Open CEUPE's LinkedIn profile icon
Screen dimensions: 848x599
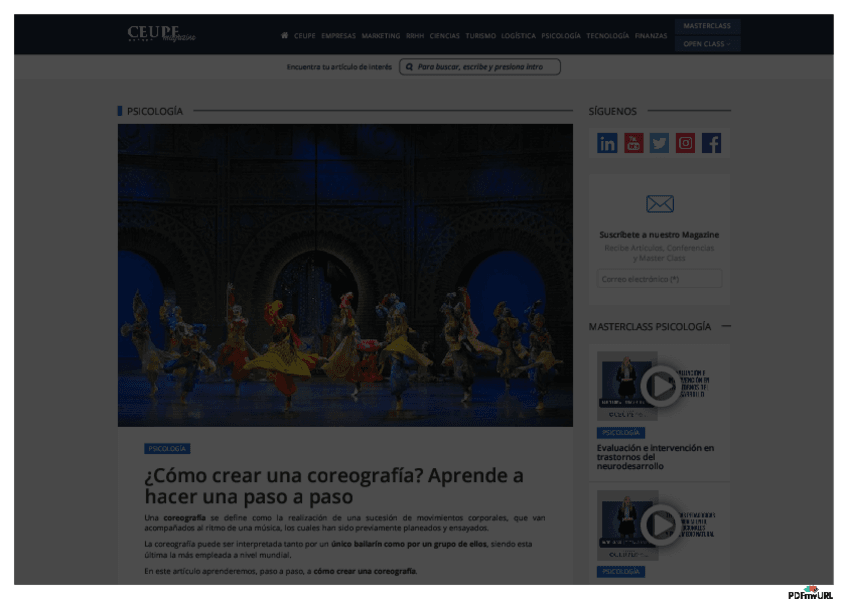point(608,143)
